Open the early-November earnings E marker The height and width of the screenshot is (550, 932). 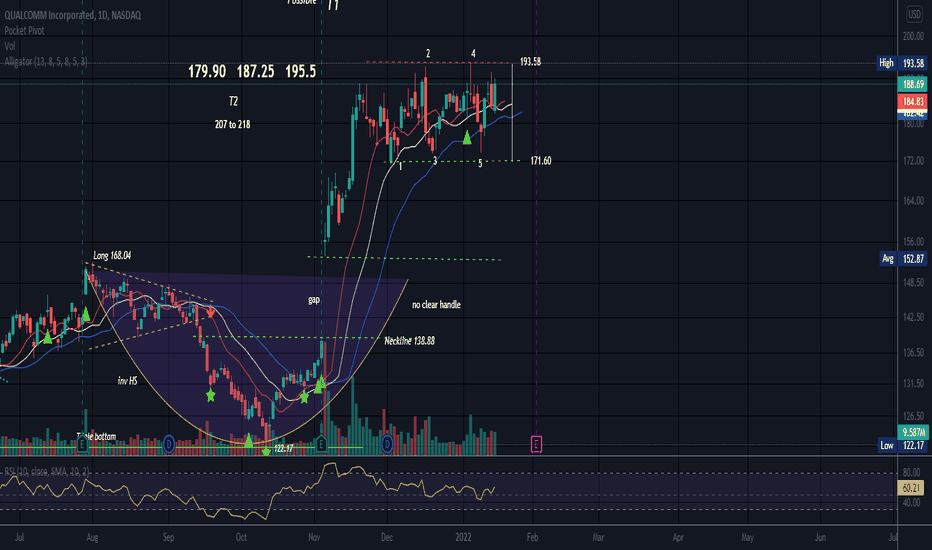pyautogui.click(x=322, y=444)
